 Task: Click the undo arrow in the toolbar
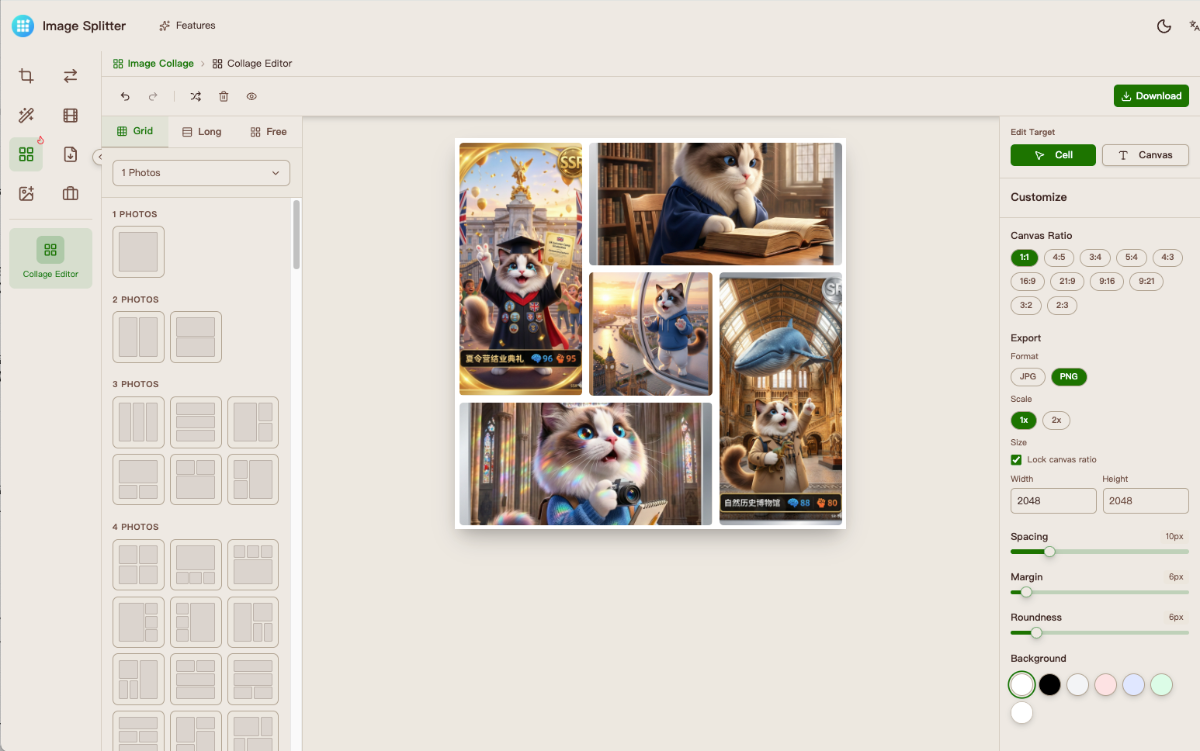click(x=125, y=96)
